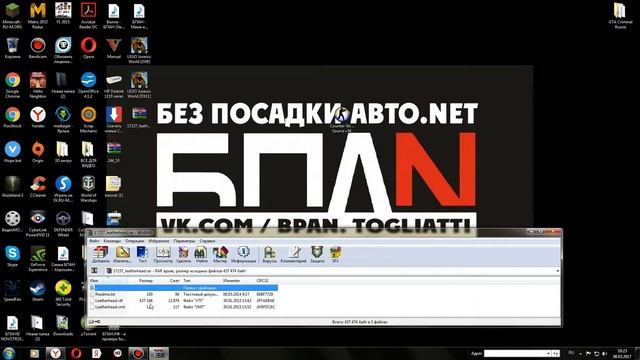Image resolution: width=640 pixels, height=360 pixels.
Task: Open the Команды menu in WinRAR
Action: pyautogui.click(x=112, y=241)
